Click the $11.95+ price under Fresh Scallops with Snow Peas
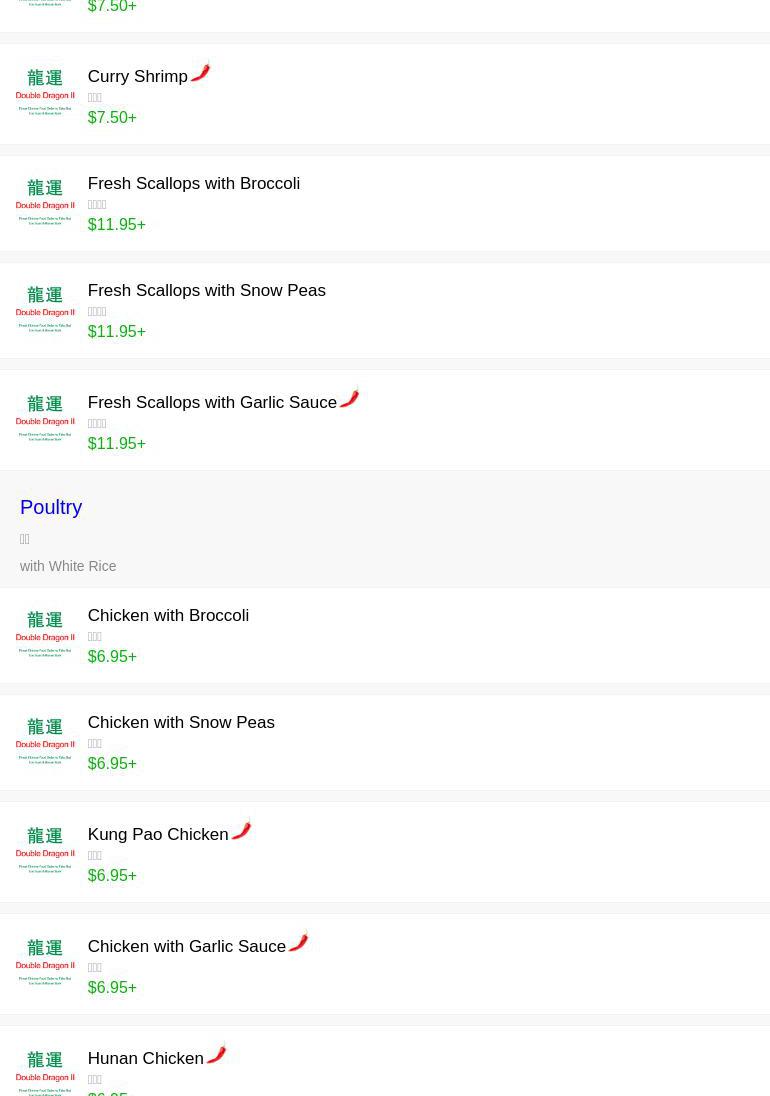Screen dimensions: 770x1096 coord(116,332)
